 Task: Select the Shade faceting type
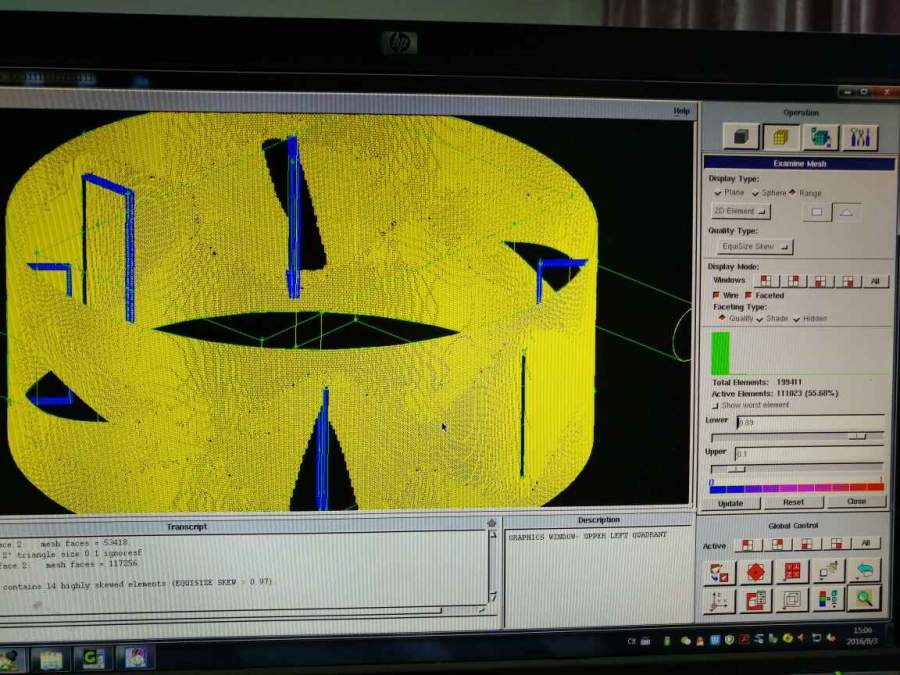(x=760, y=319)
